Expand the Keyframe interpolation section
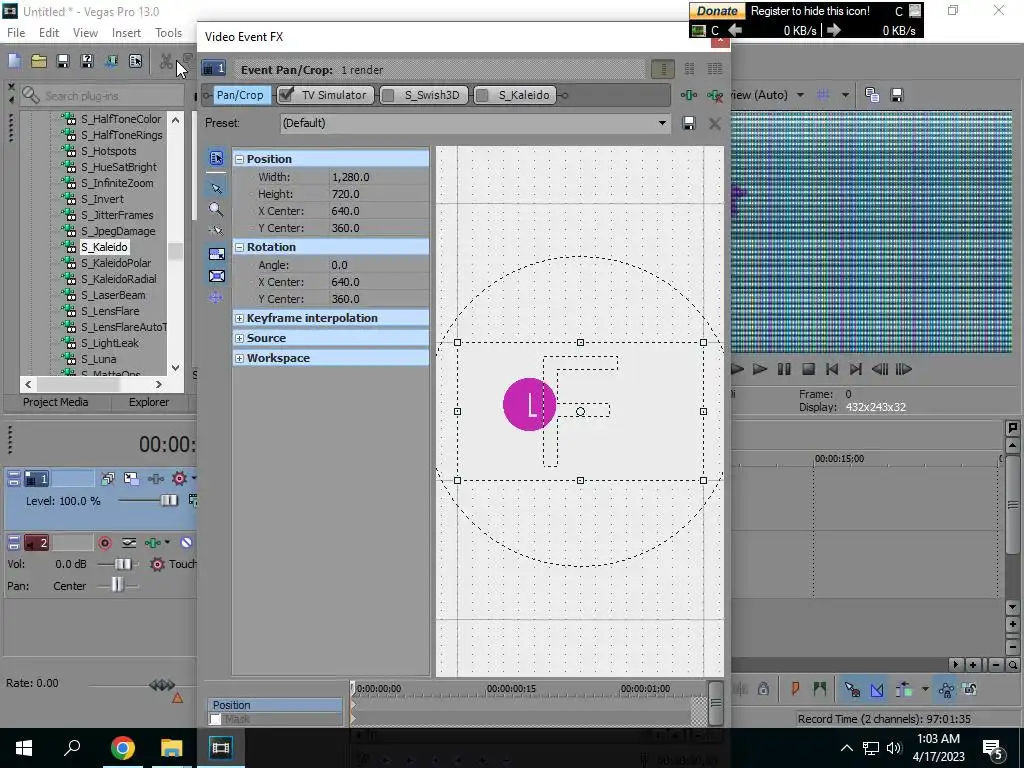1024x768 pixels. point(239,318)
